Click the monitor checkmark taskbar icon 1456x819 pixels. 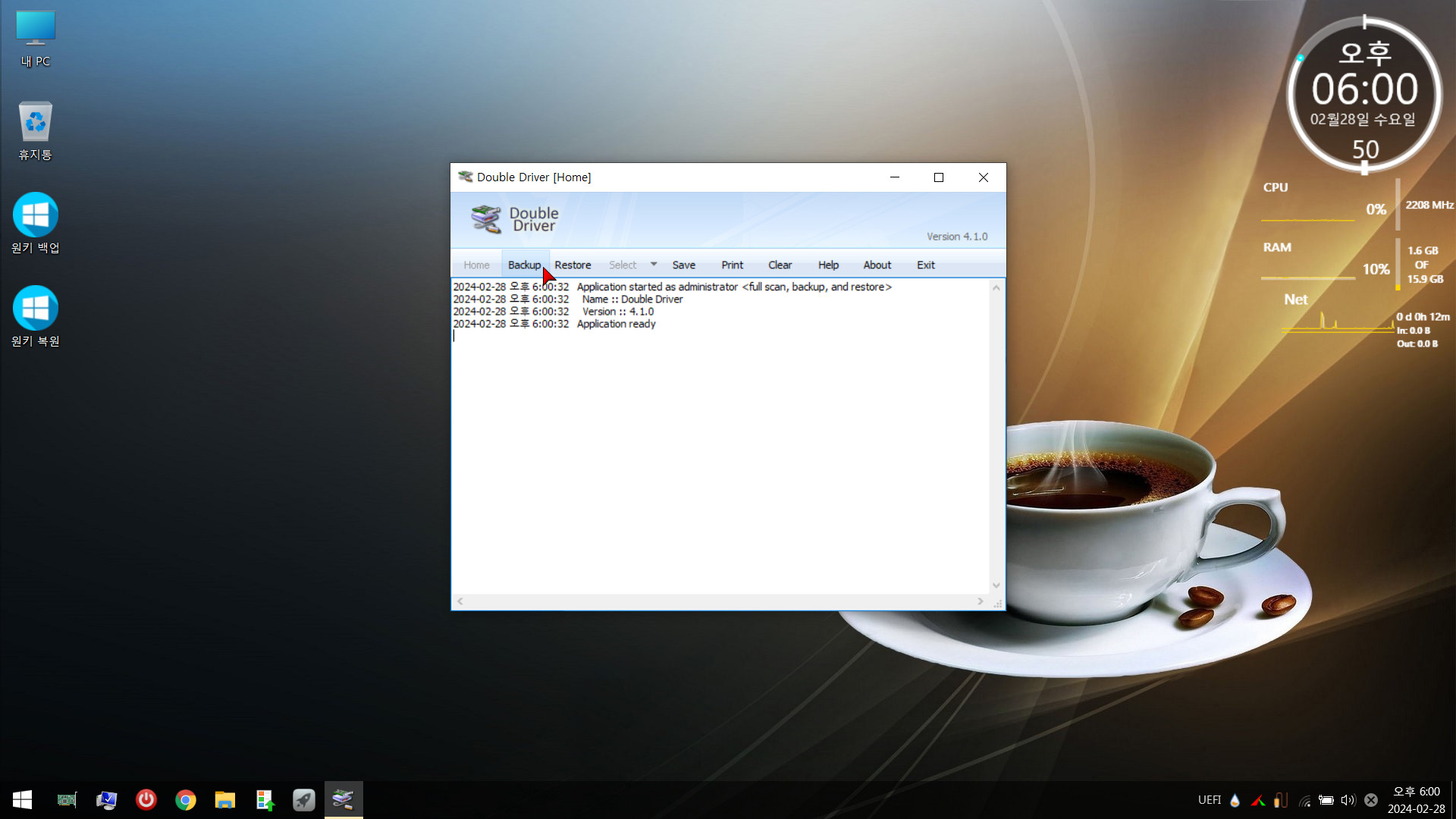106,799
